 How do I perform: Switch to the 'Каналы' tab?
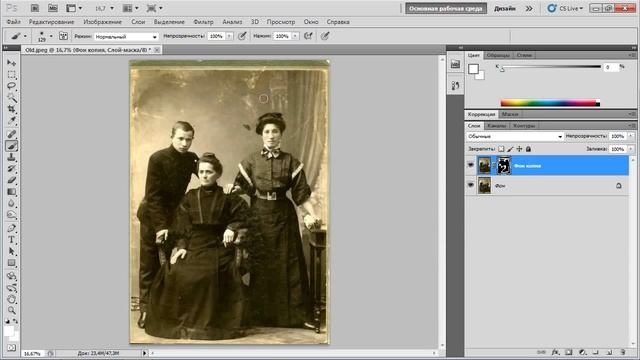(497, 125)
